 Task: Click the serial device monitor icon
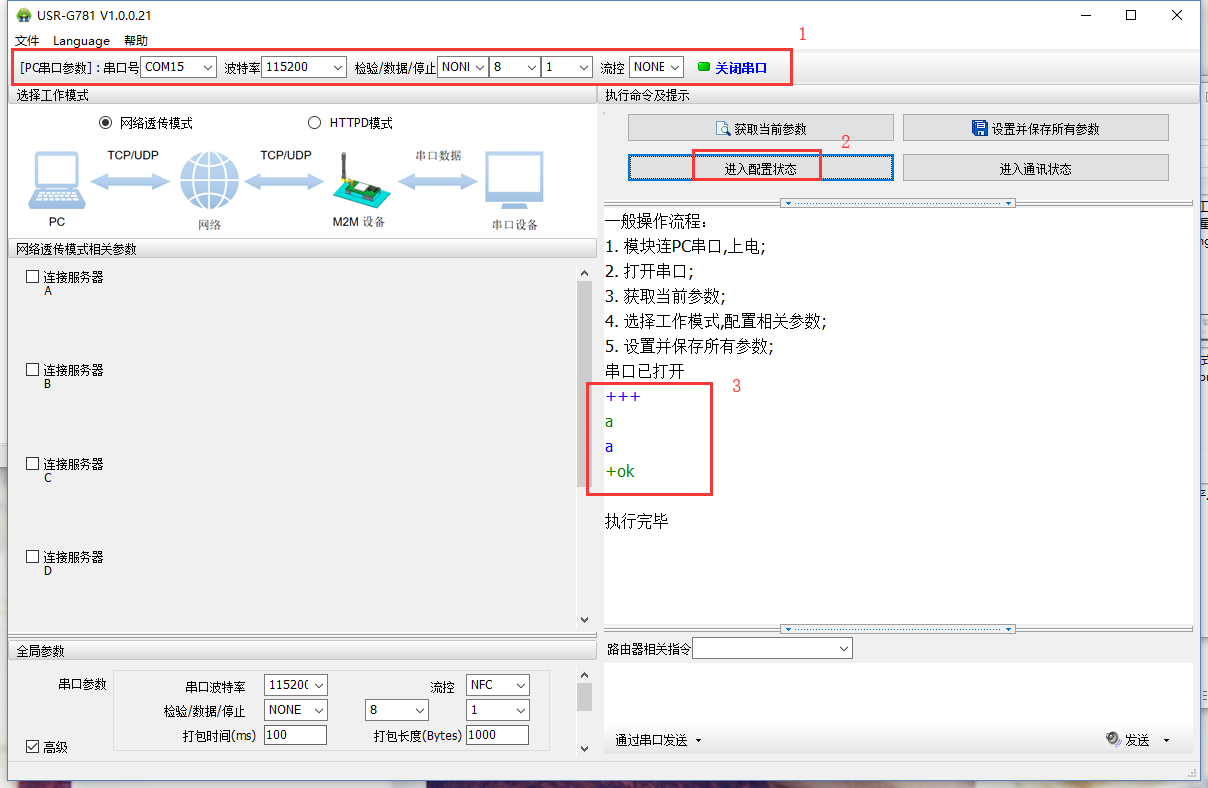[514, 182]
